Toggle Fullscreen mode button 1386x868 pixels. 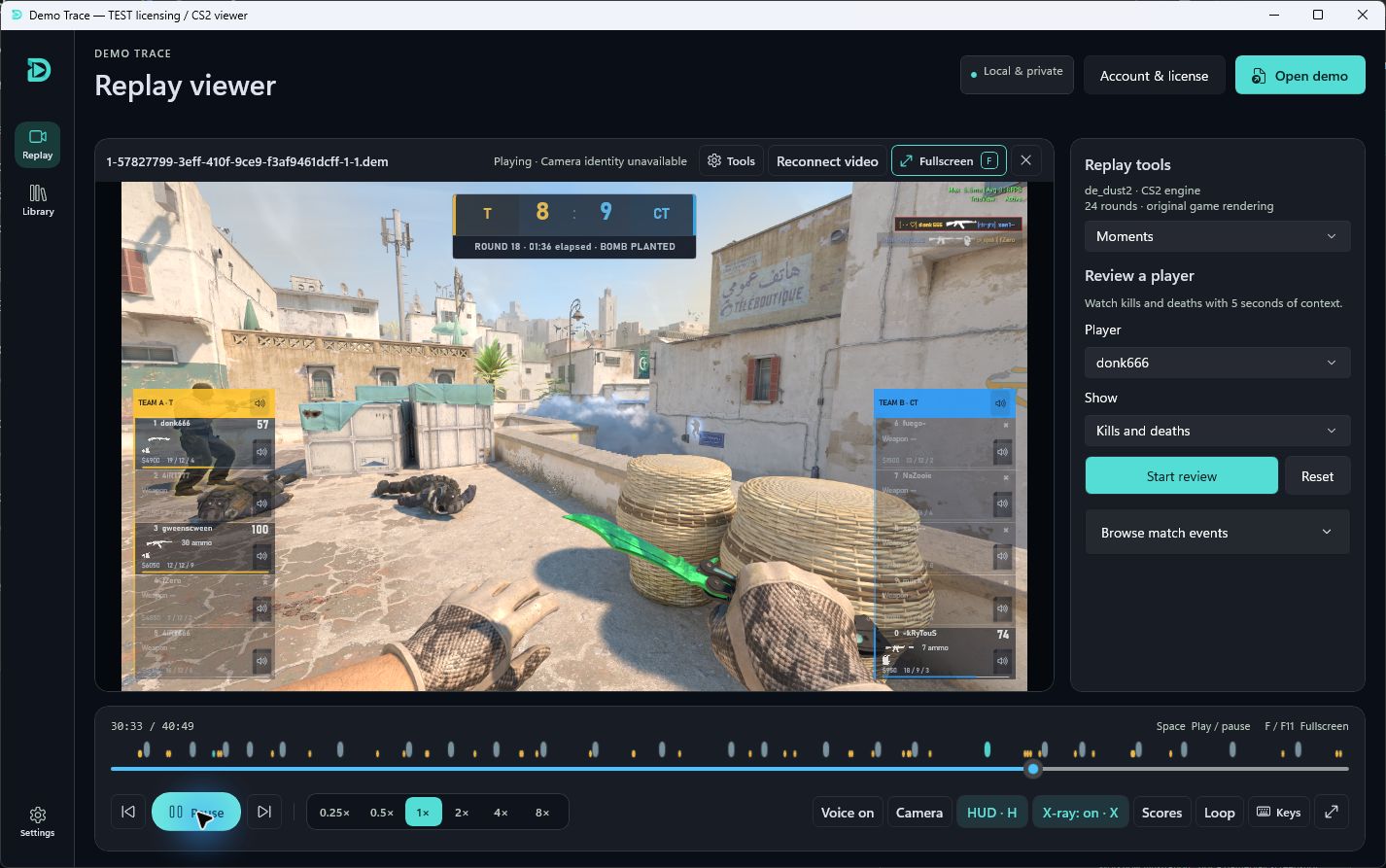point(949,160)
